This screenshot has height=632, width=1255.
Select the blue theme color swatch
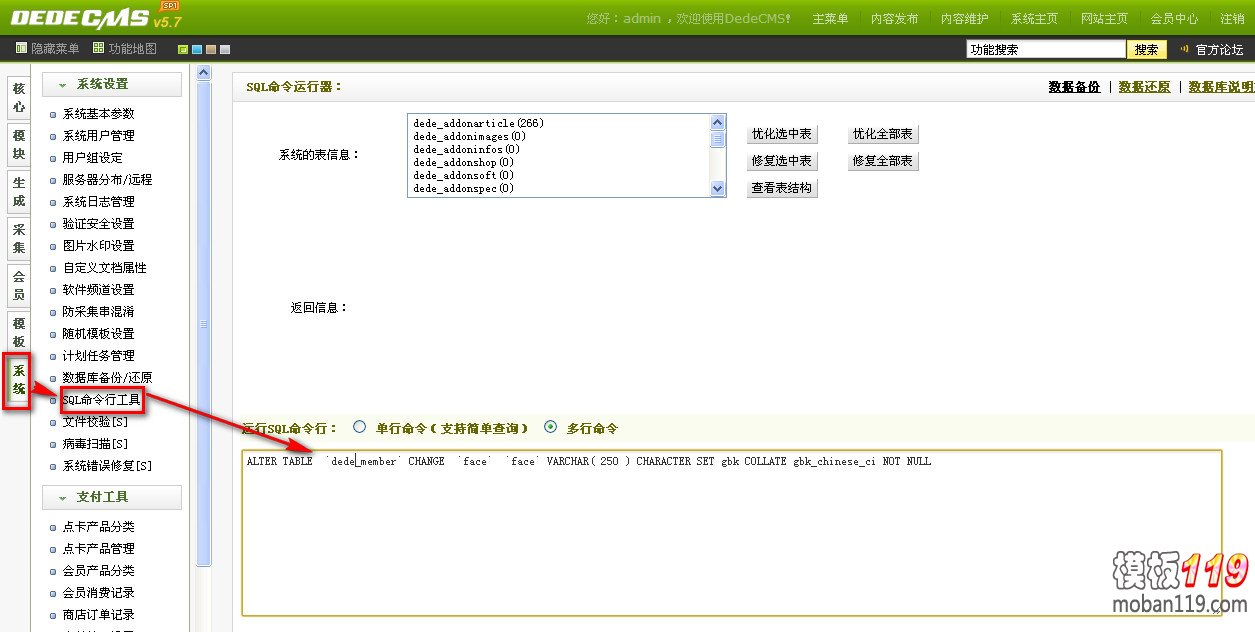click(197, 49)
